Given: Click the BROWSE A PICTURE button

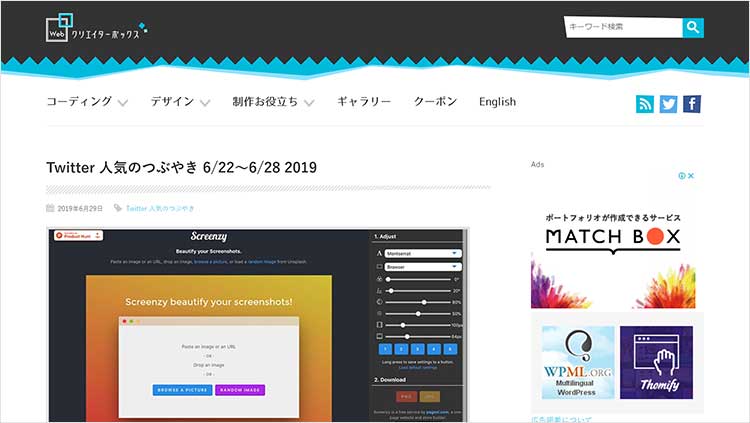Looking at the screenshot, I should (182, 390).
